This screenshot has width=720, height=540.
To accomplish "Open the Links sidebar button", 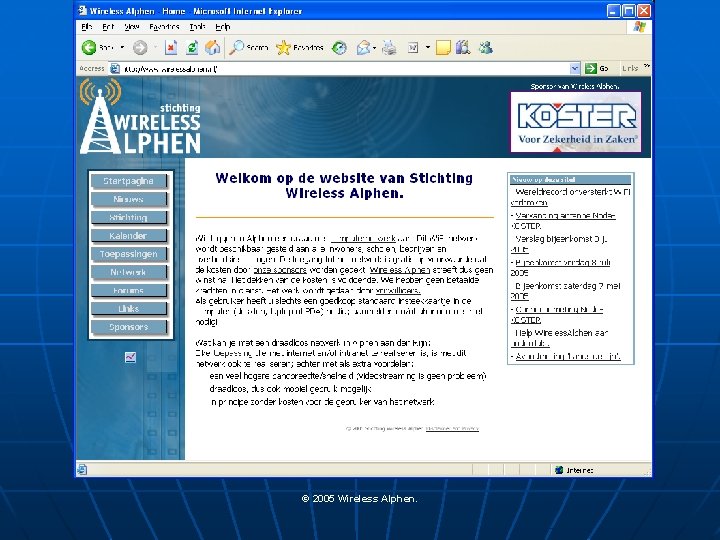I will [129, 309].
